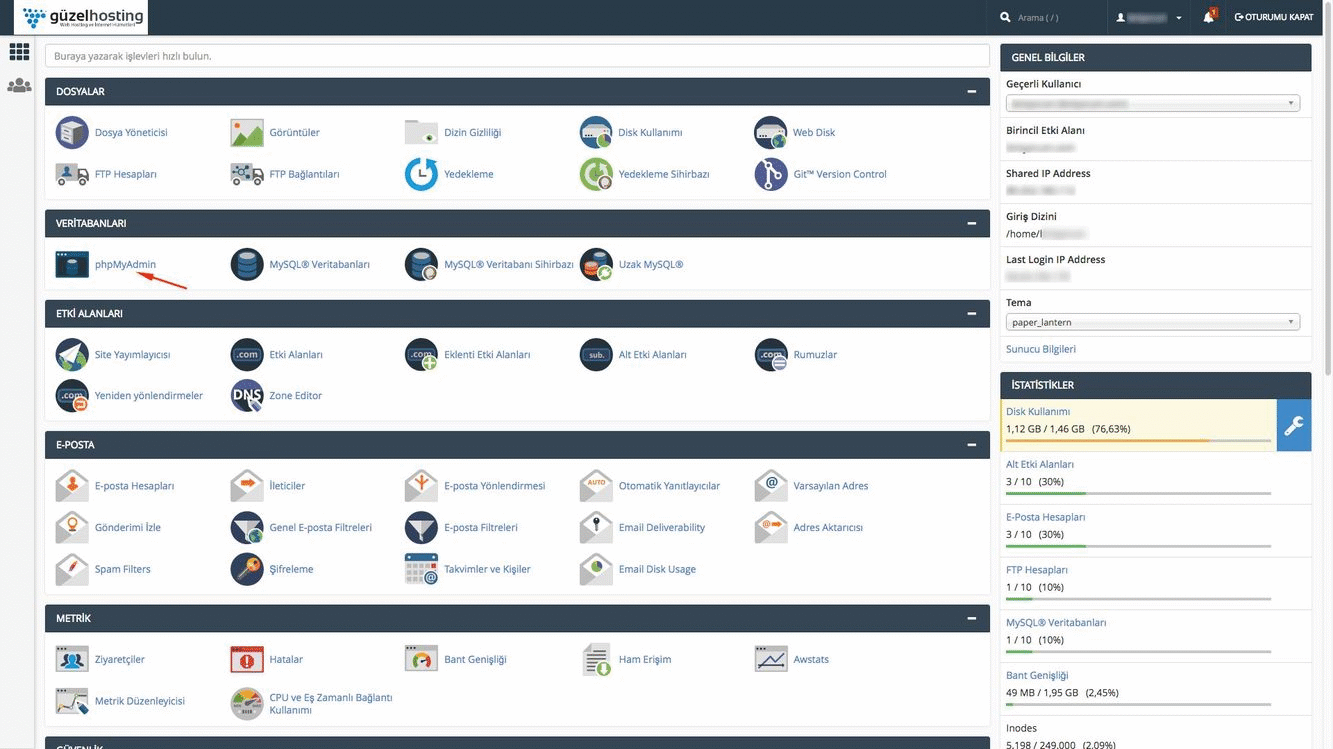Open the FTP Hesapları truck icon
The height and width of the screenshot is (749, 1333).
coord(72,174)
